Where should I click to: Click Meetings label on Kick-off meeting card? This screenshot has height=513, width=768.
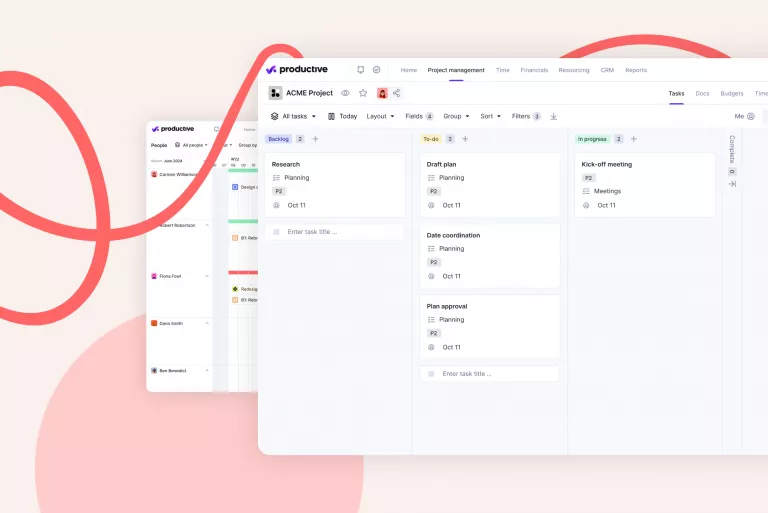[x=607, y=191]
